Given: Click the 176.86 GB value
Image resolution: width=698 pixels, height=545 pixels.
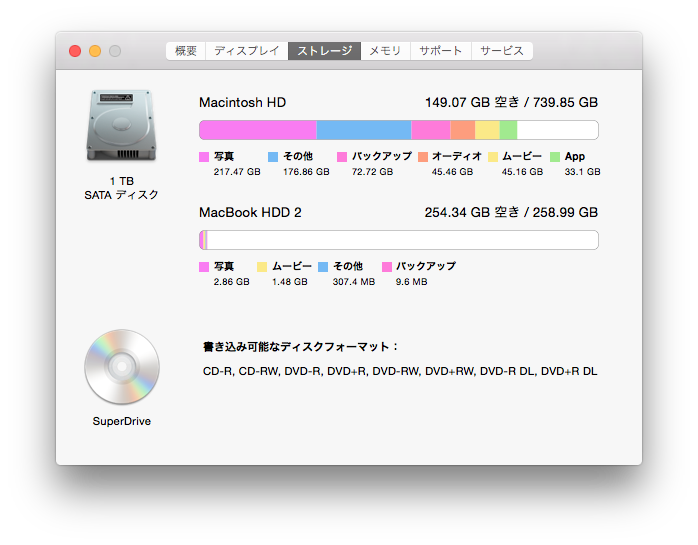Looking at the screenshot, I should 306,172.
